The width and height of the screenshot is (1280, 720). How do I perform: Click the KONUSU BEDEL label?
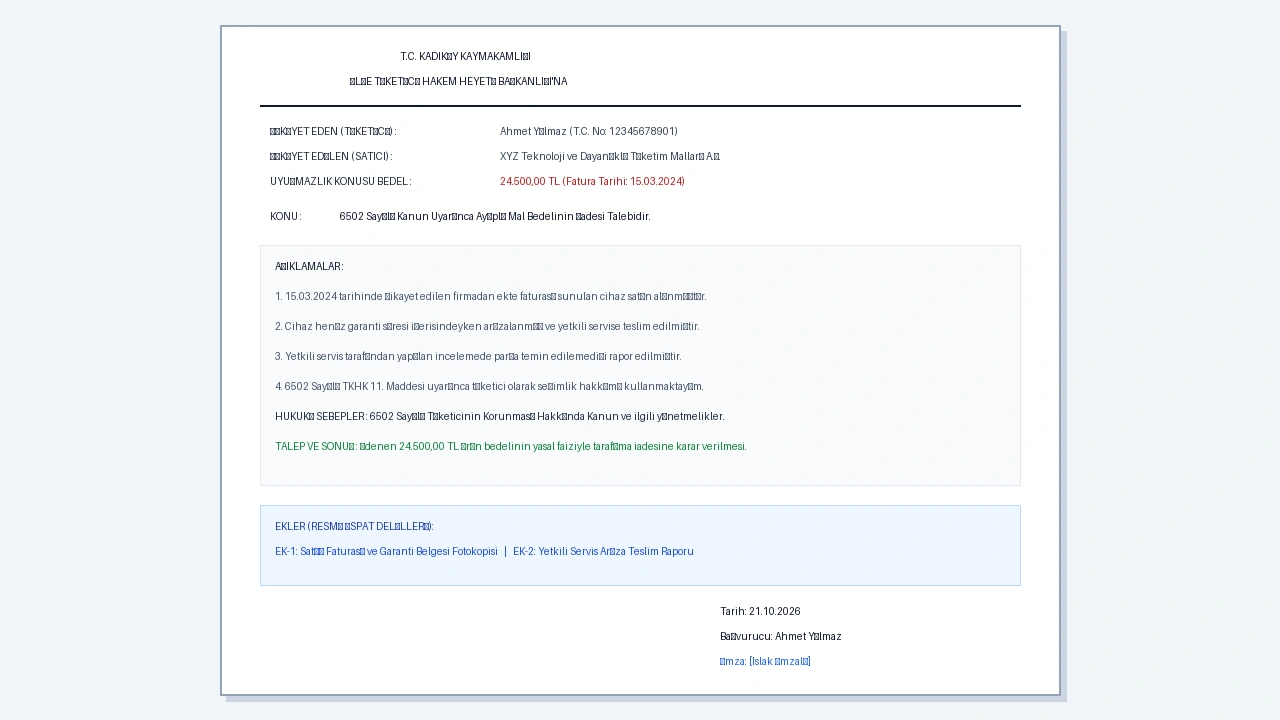(x=340, y=182)
